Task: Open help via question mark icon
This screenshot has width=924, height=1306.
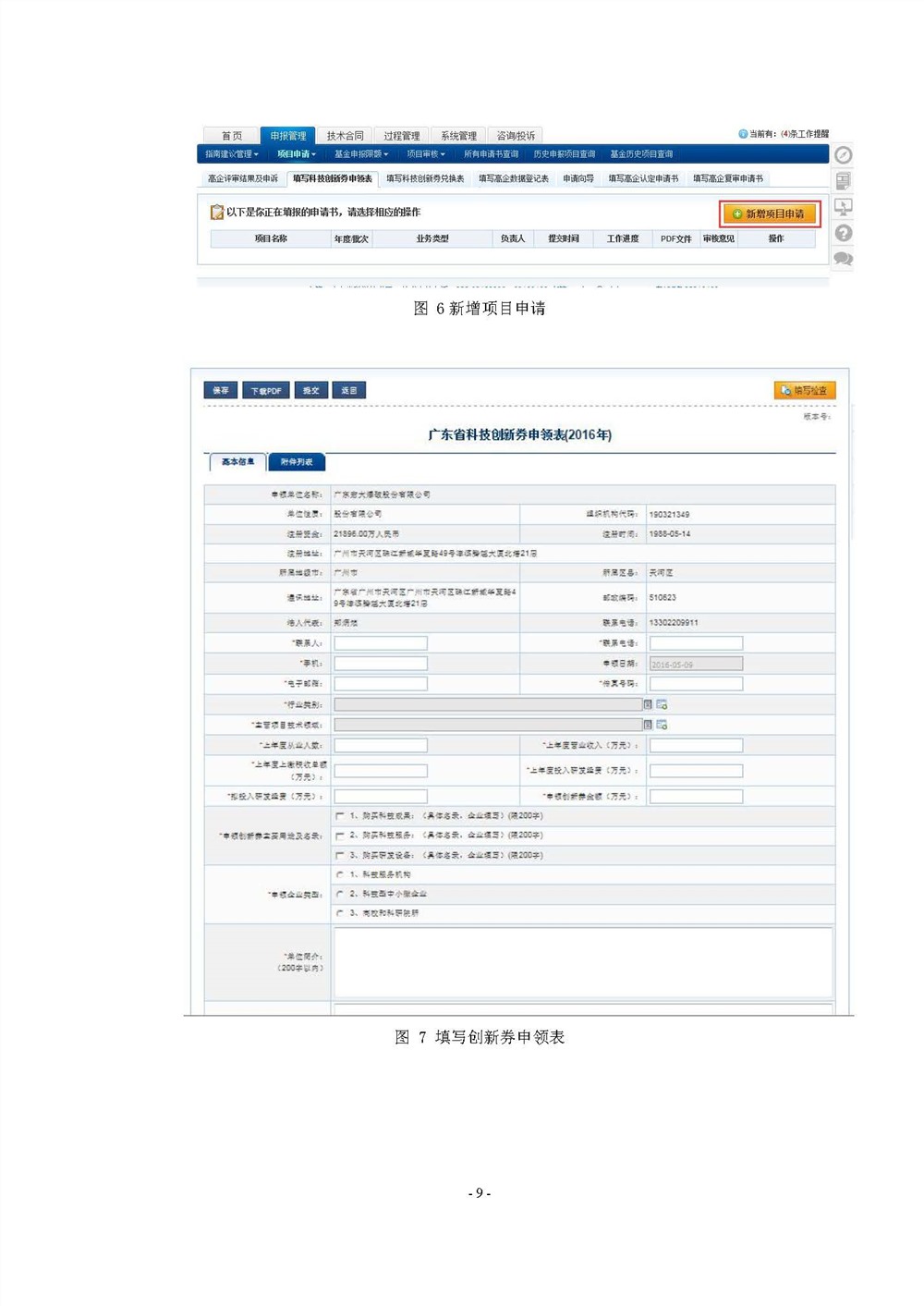Action: [843, 233]
